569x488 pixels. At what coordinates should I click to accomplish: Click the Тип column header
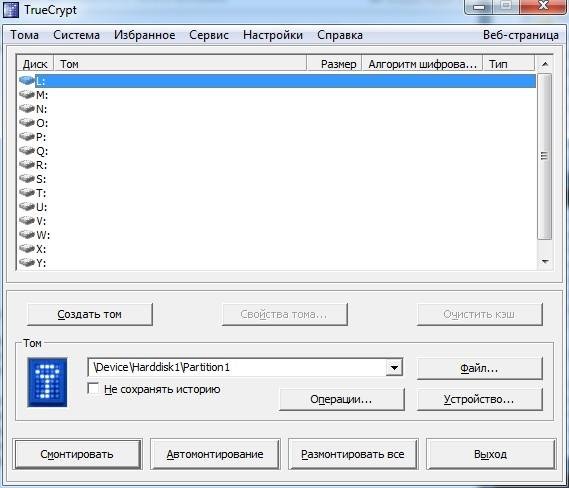(x=509, y=64)
